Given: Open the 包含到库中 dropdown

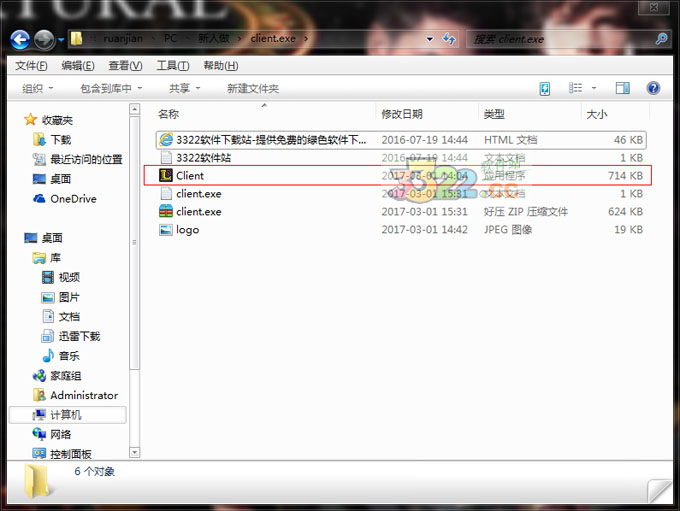Looking at the screenshot, I should point(111,88).
